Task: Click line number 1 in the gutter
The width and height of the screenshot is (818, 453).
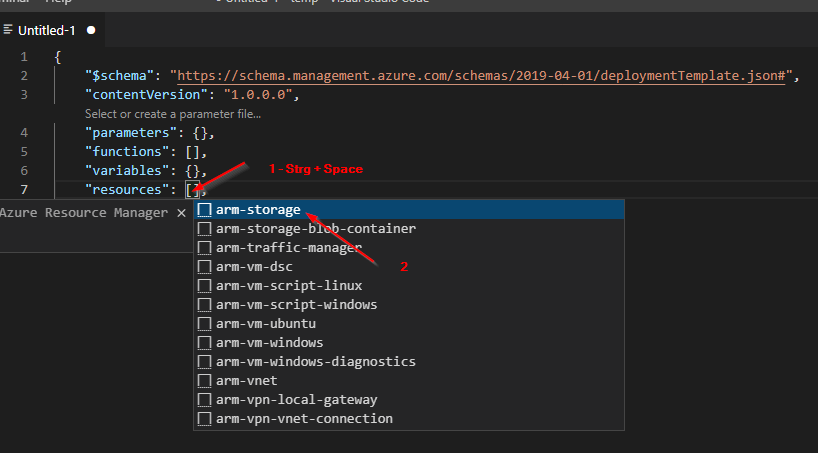Action: pyautogui.click(x=24, y=56)
